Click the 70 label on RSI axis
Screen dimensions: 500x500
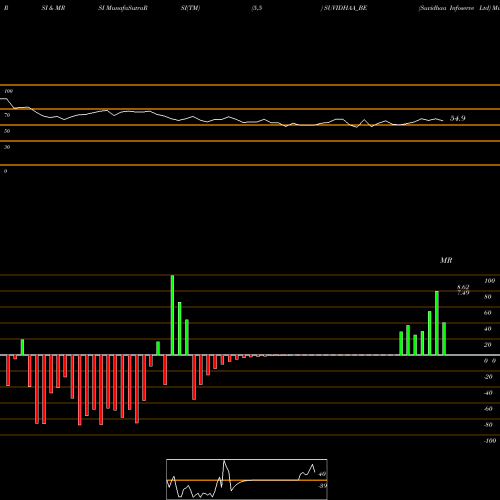click(7, 115)
